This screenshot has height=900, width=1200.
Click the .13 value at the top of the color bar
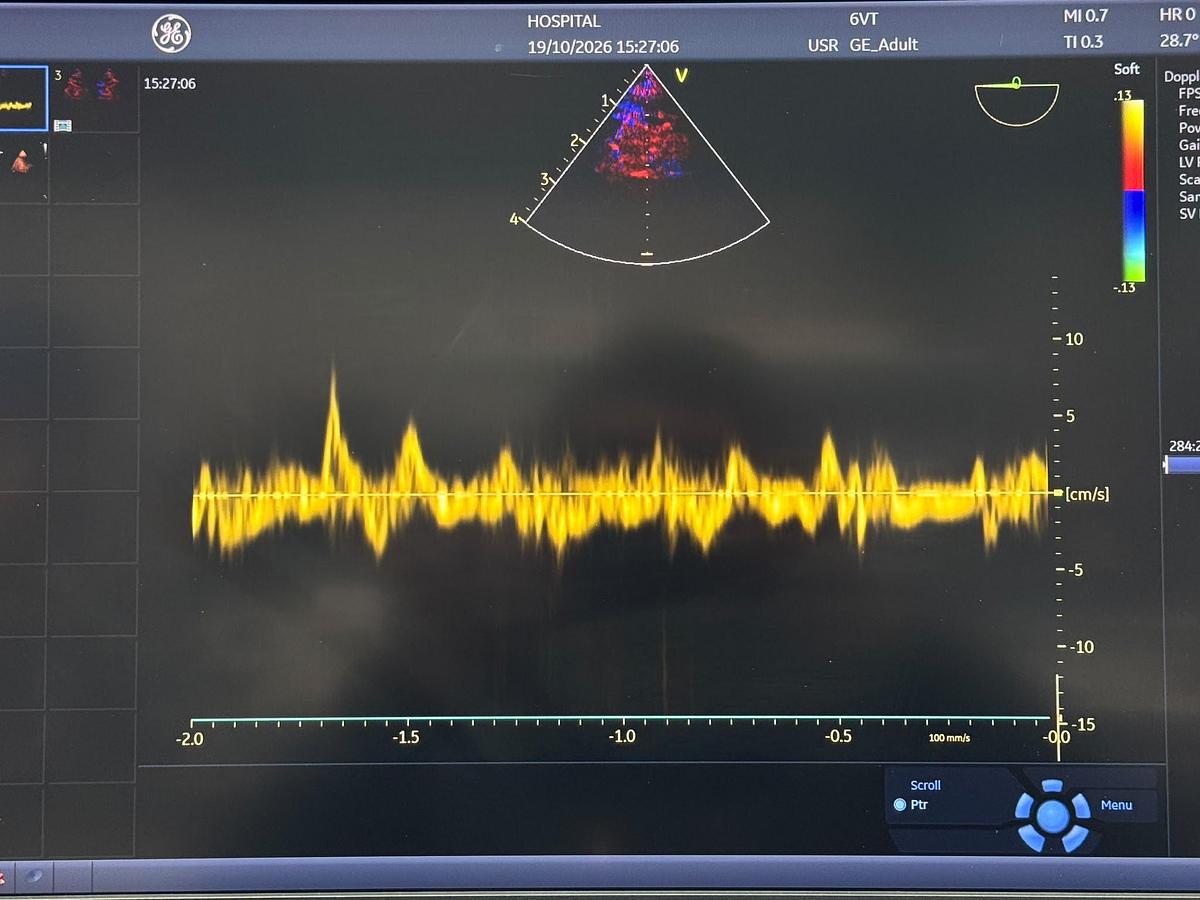1125,94
